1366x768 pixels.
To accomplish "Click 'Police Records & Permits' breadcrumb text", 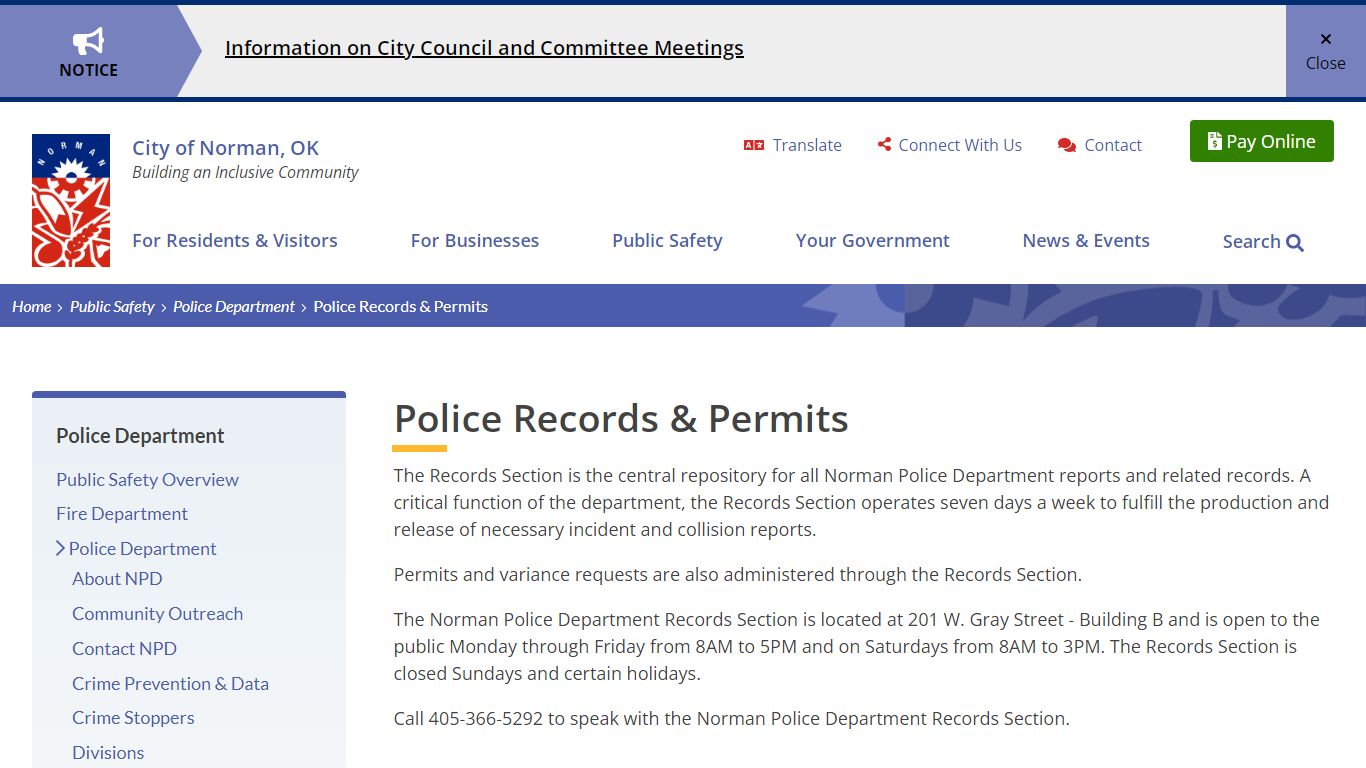I will click(x=401, y=307).
